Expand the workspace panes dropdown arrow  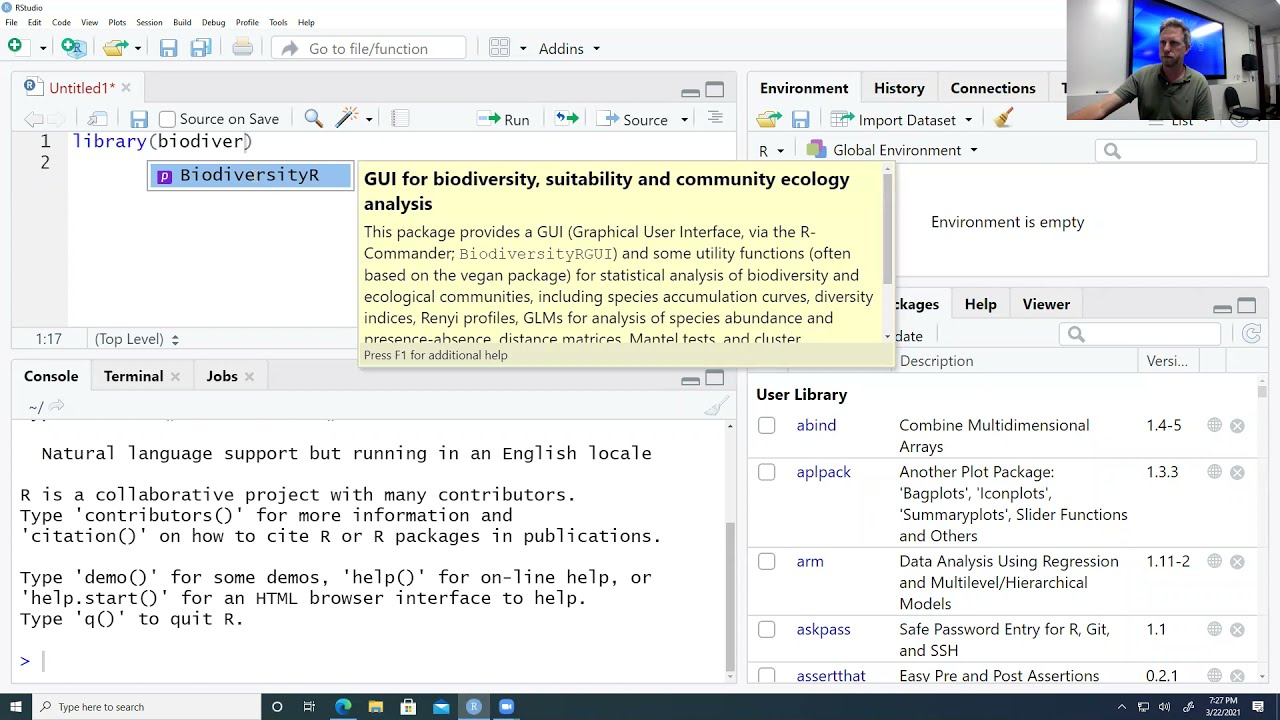[522, 48]
